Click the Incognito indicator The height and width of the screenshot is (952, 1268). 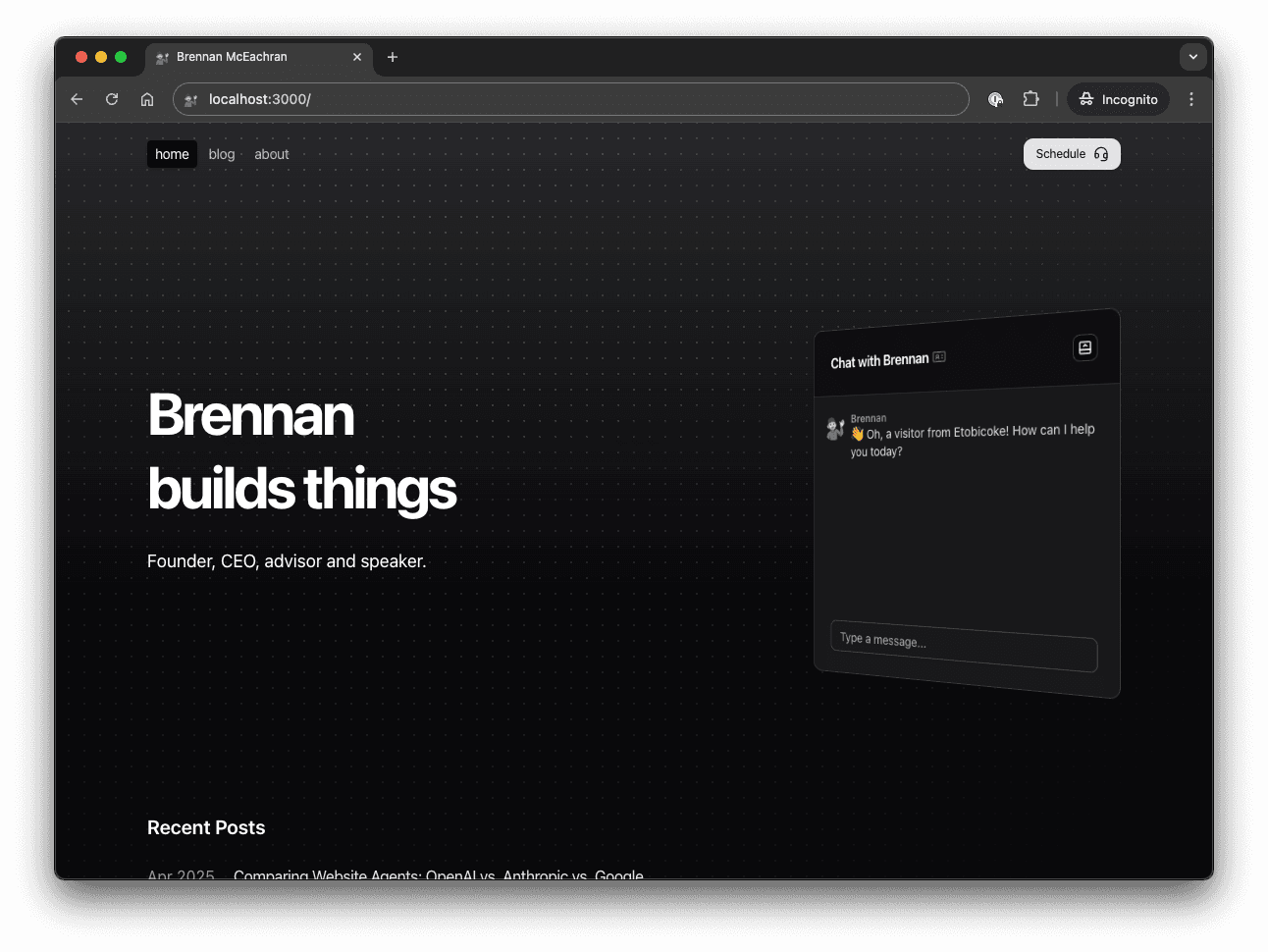point(1118,99)
